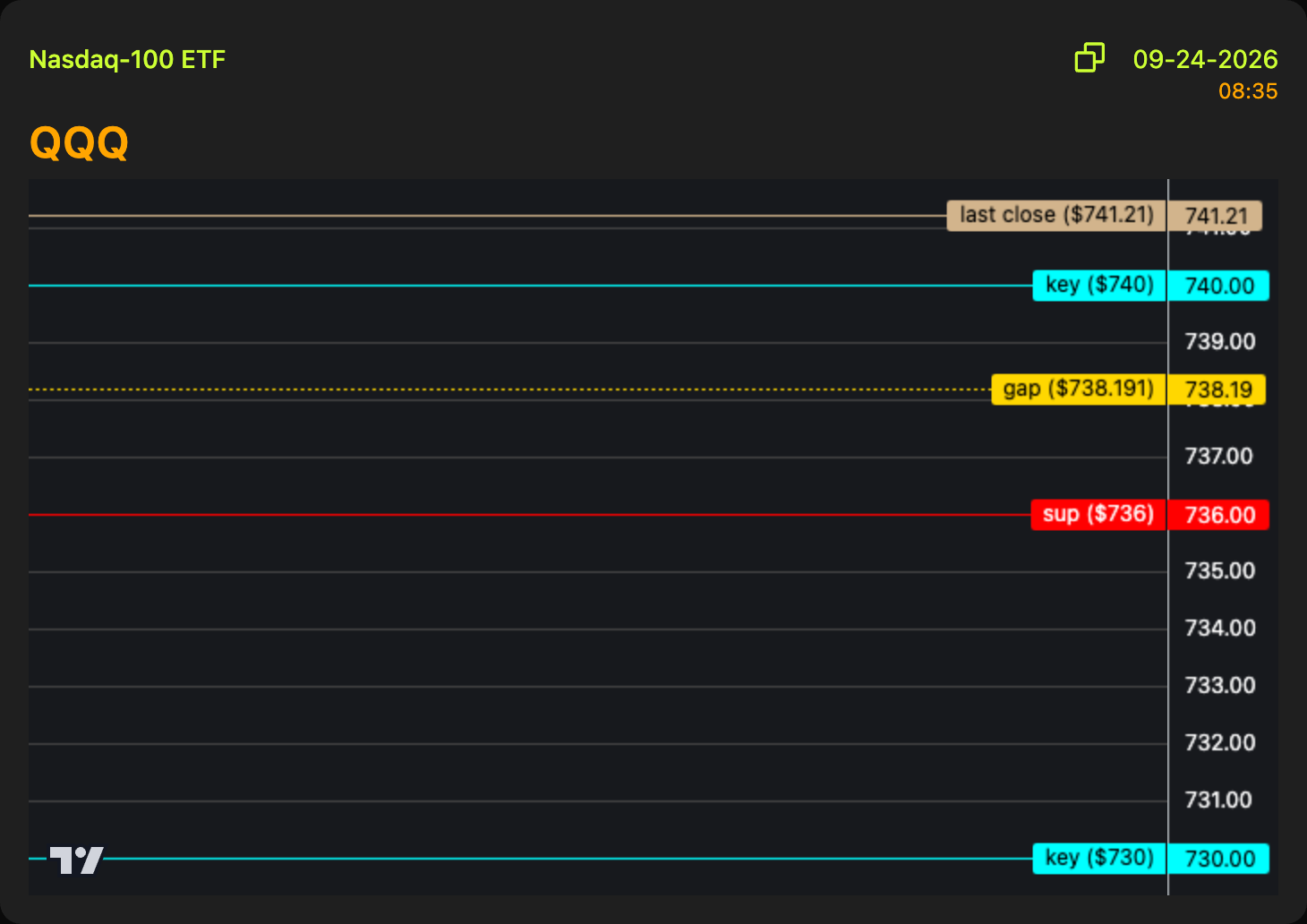The image size is (1307, 924).
Task: Open the TradingView logo link
Action: point(76,860)
